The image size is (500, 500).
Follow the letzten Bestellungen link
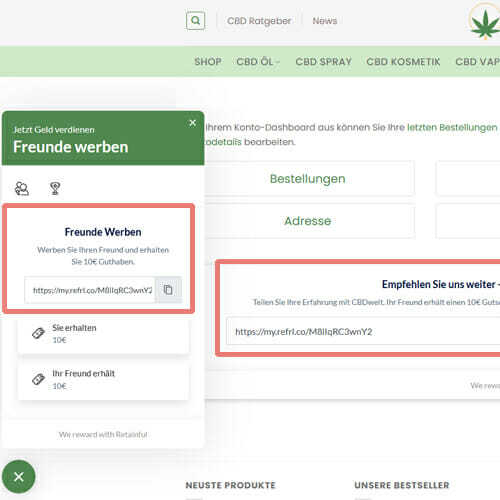click(x=452, y=127)
